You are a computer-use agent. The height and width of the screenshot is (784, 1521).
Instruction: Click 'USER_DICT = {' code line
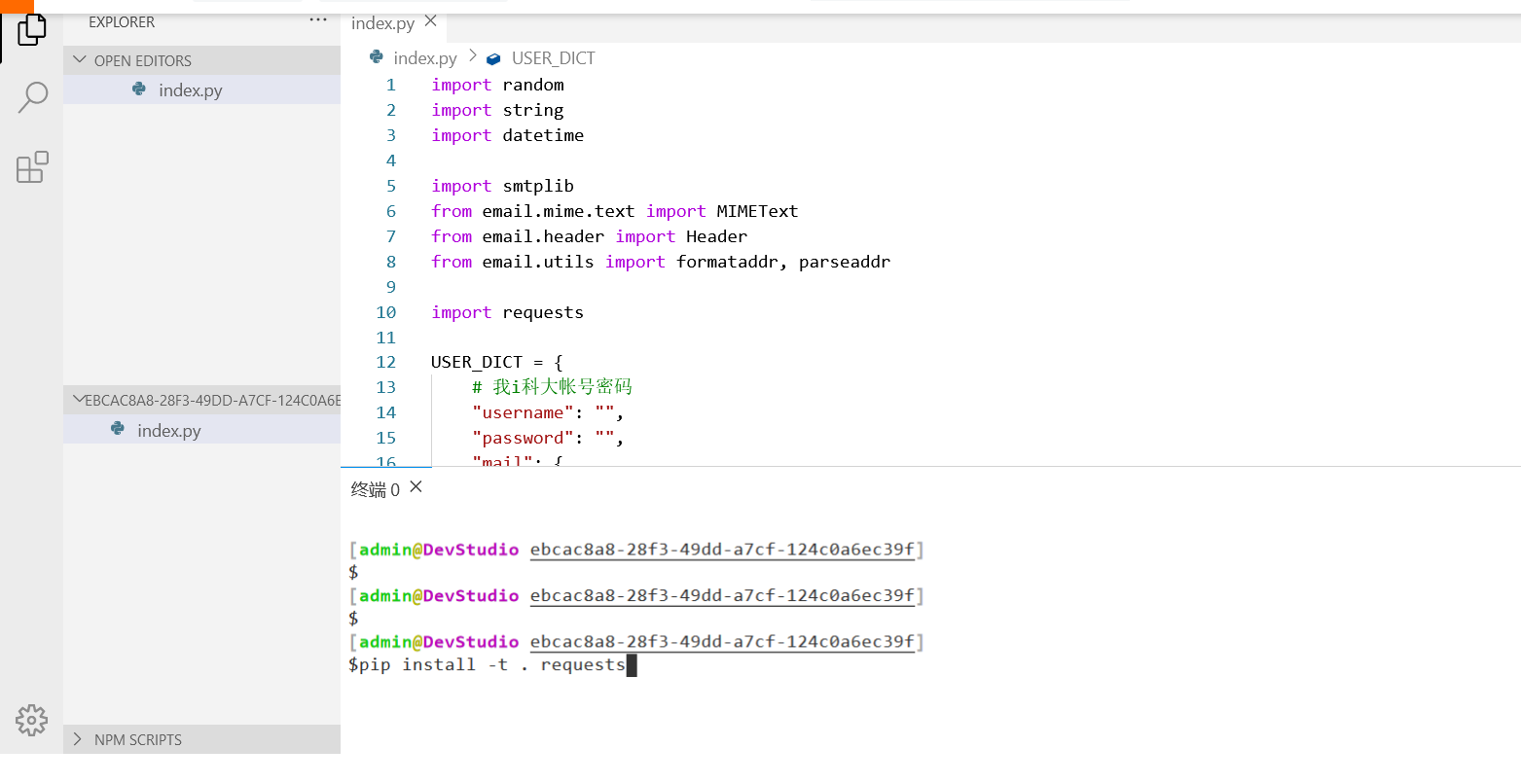(497, 362)
